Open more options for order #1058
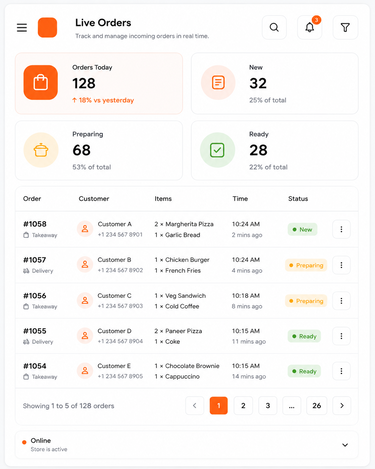The image size is (375, 469). 341,229
